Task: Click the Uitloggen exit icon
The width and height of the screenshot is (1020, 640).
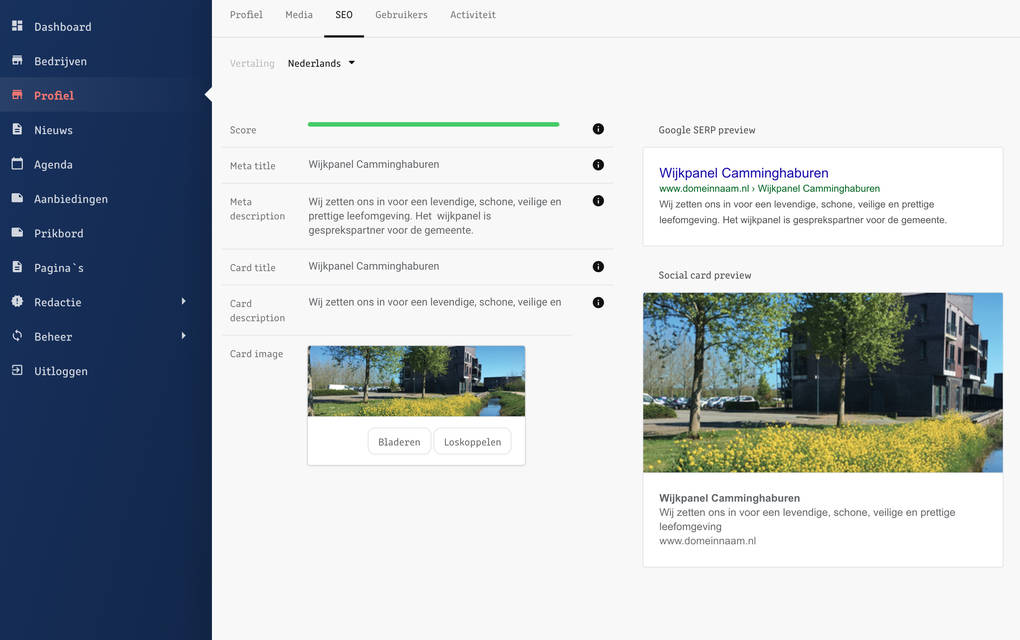Action: [17, 371]
